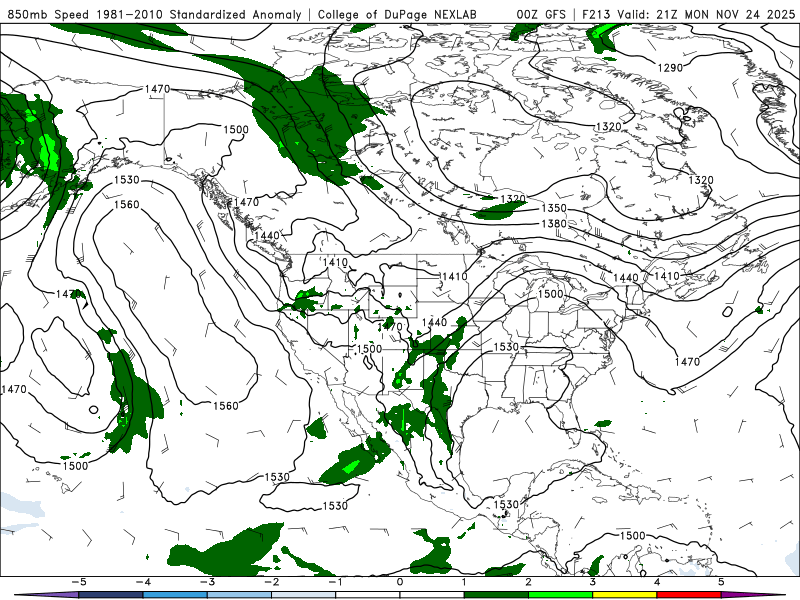Click the colorbar tick label -2

point(271,582)
